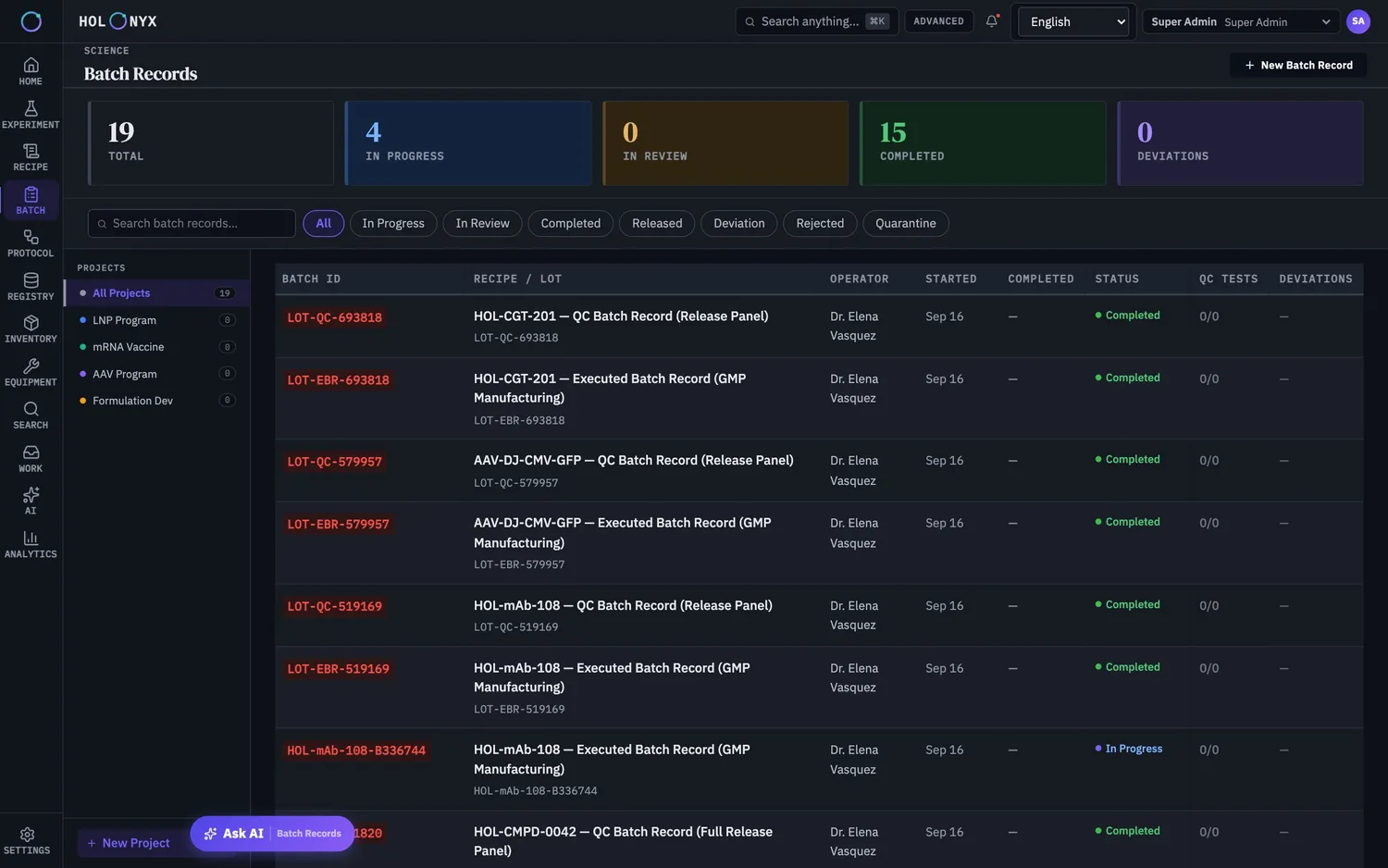
Task: Filter by Quarantine status
Action: (906, 223)
